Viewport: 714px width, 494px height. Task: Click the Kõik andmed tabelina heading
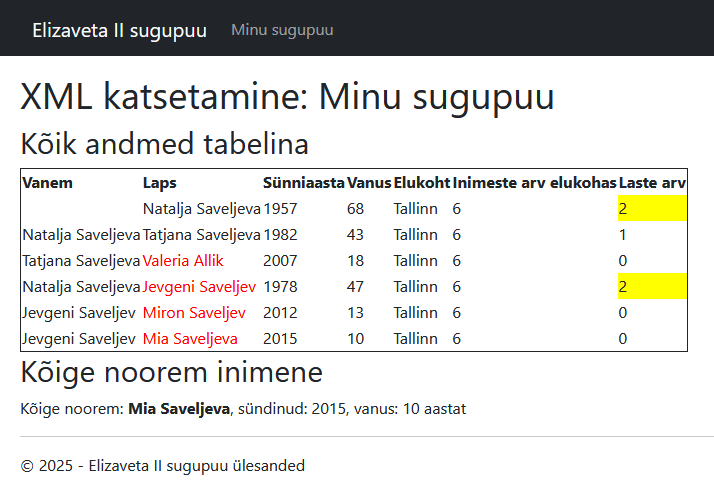(164, 144)
